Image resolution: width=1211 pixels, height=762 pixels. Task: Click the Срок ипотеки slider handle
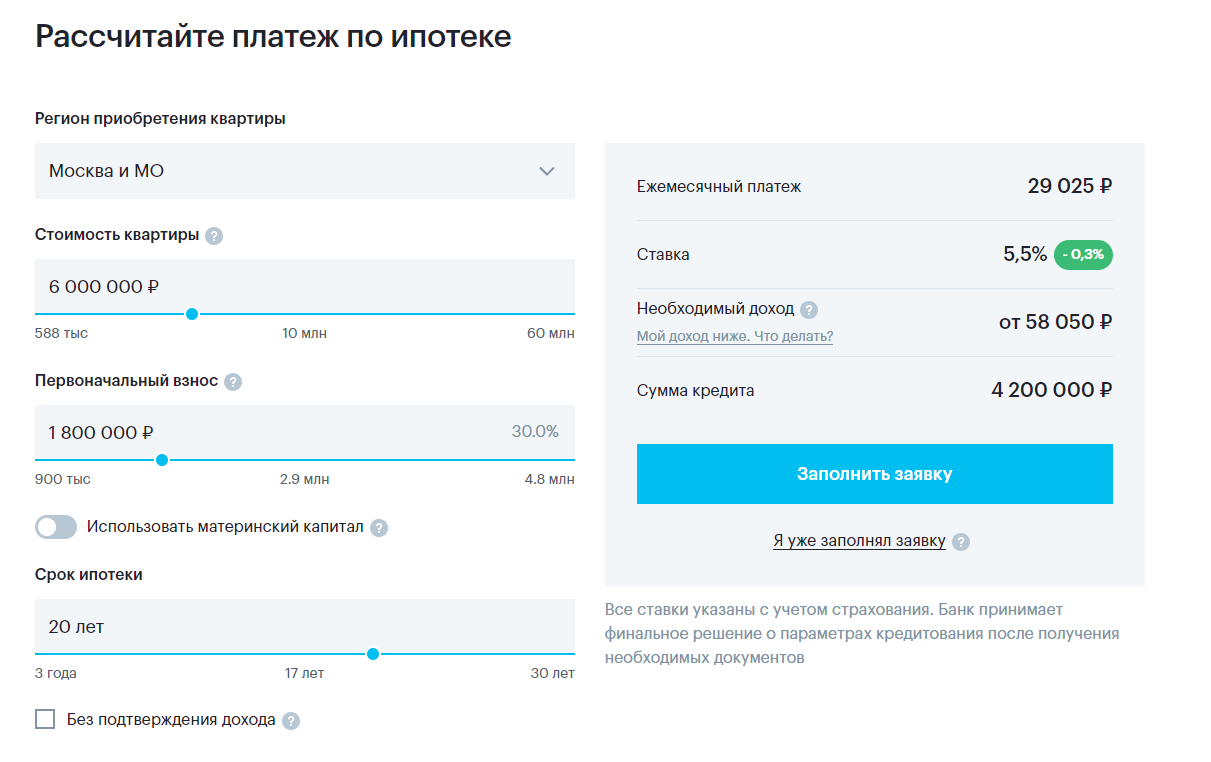(373, 654)
